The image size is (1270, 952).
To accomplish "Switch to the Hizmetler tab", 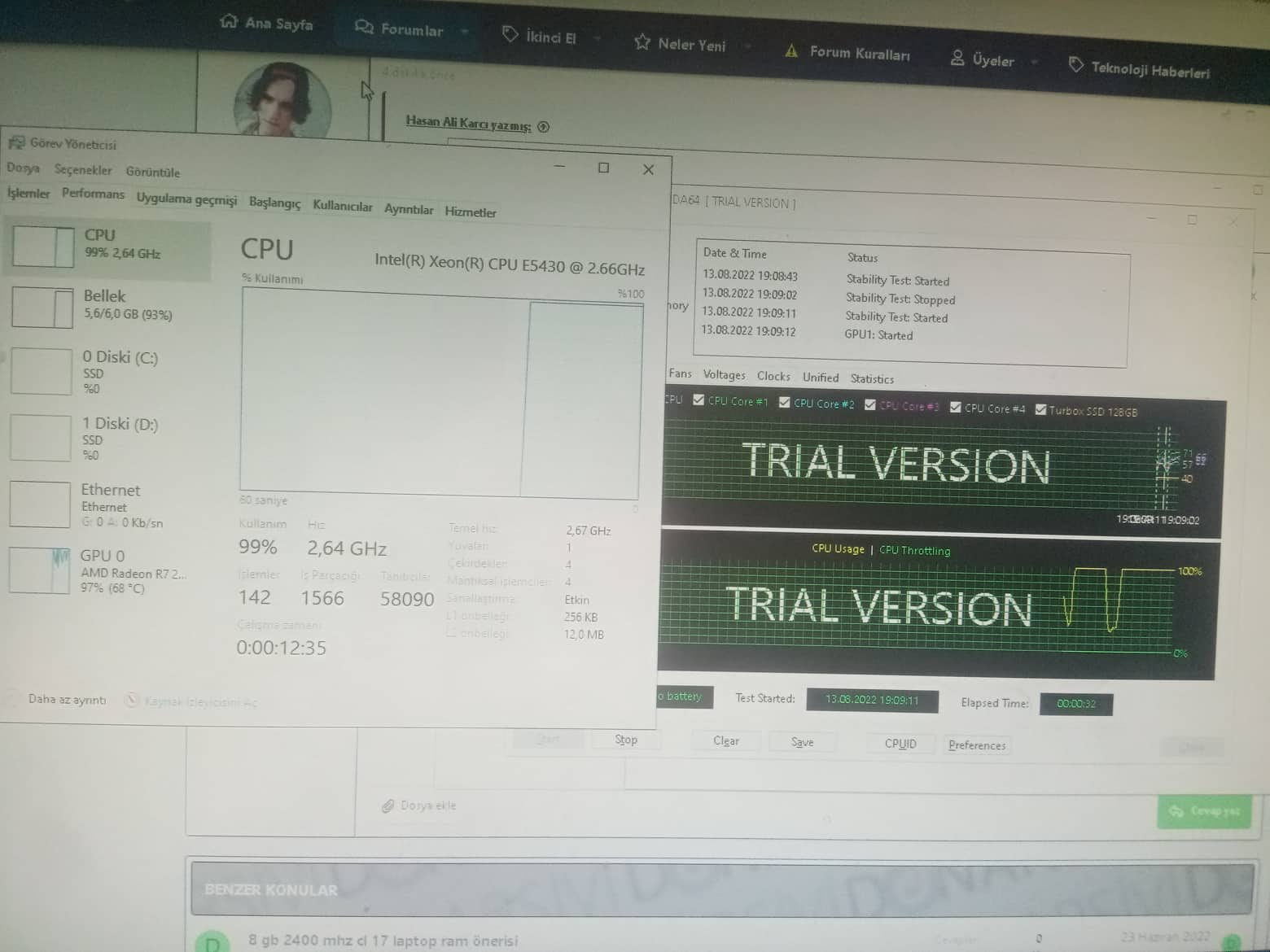I will [x=471, y=212].
